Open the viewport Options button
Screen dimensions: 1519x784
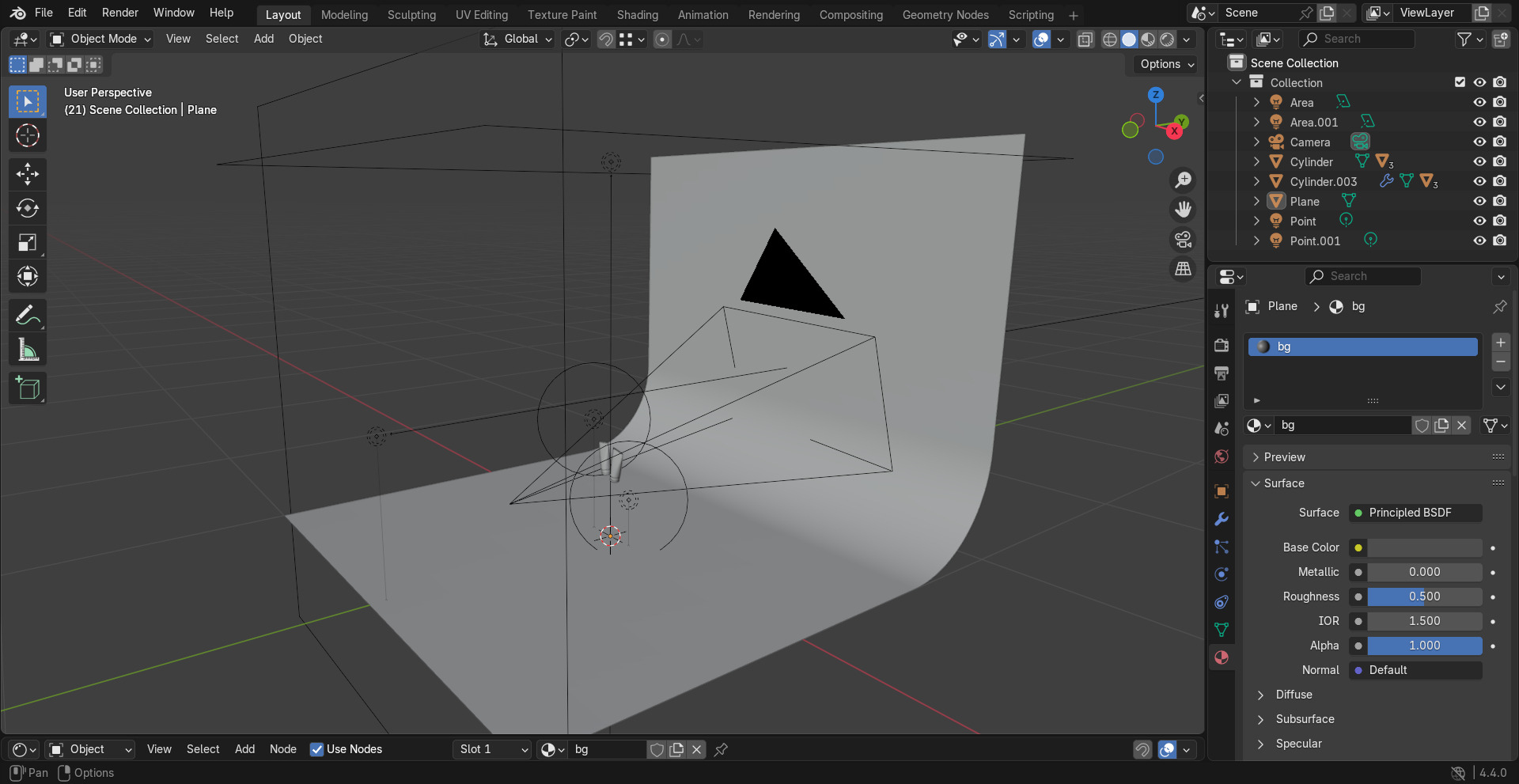(x=1167, y=64)
